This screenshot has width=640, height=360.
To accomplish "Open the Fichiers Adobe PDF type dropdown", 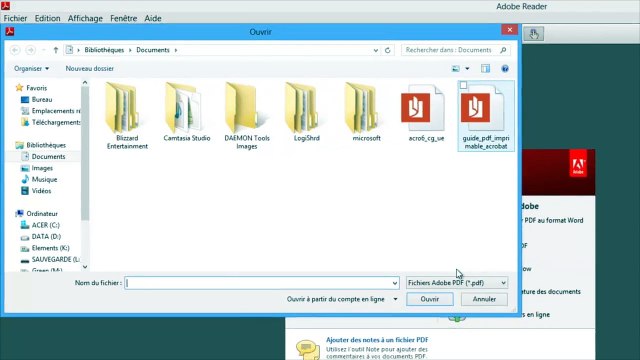I will pos(457,283).
